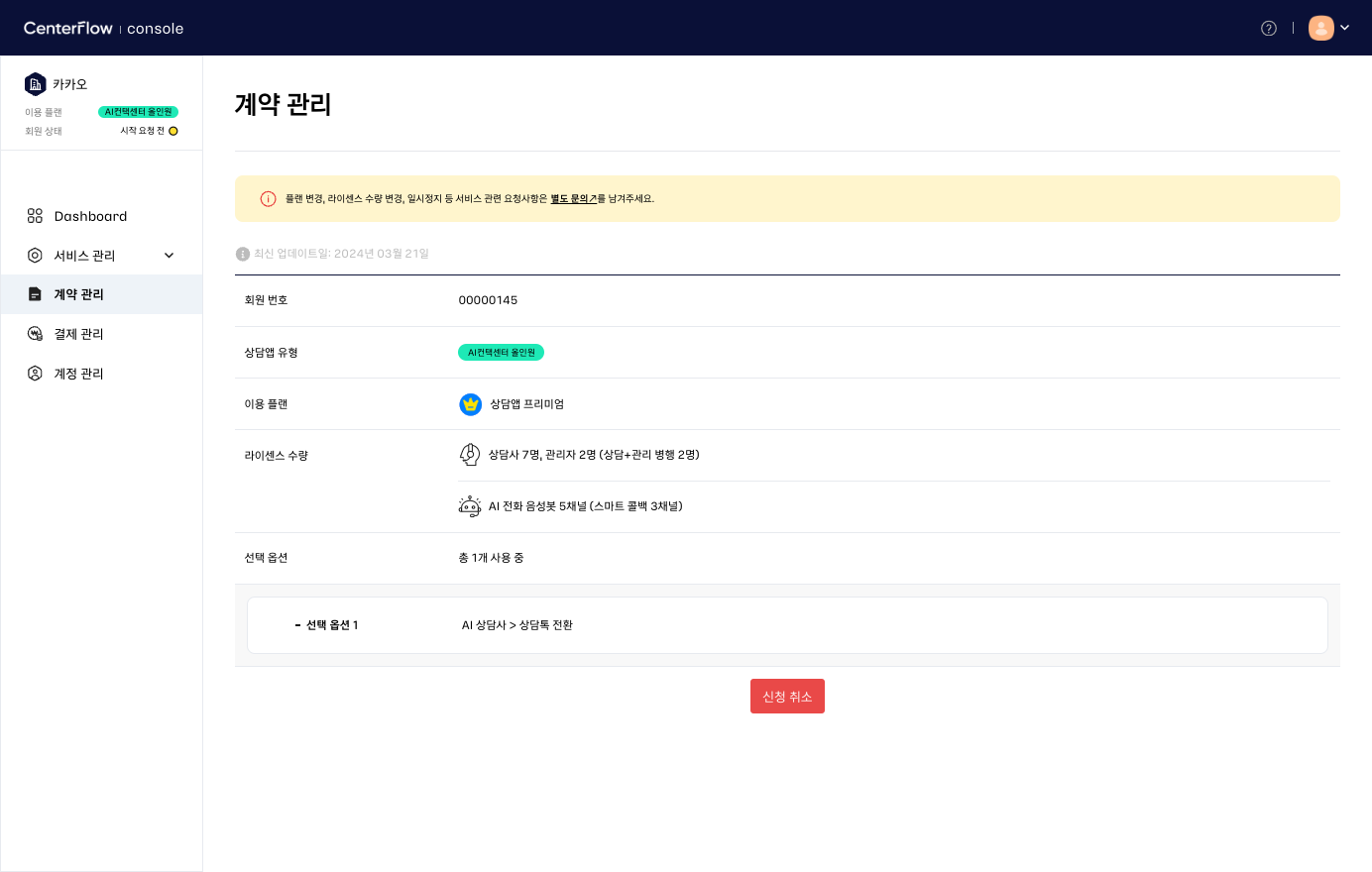This screenshot has height=872, width=1372.
Task: Click the premium plan crown icon
Action: click(x=471, y=404)
